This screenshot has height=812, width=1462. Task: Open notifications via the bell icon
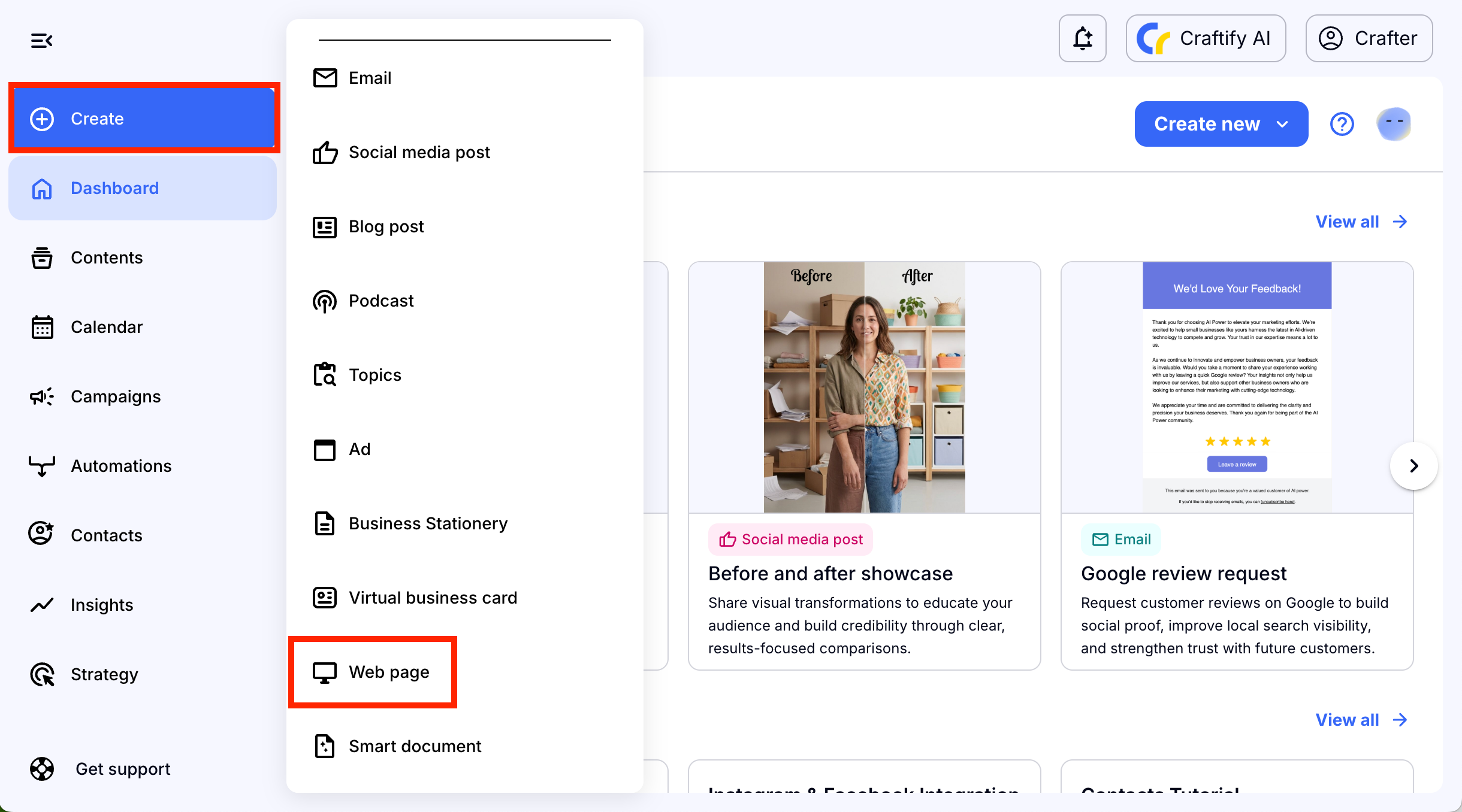click(x=1082, y=38)
